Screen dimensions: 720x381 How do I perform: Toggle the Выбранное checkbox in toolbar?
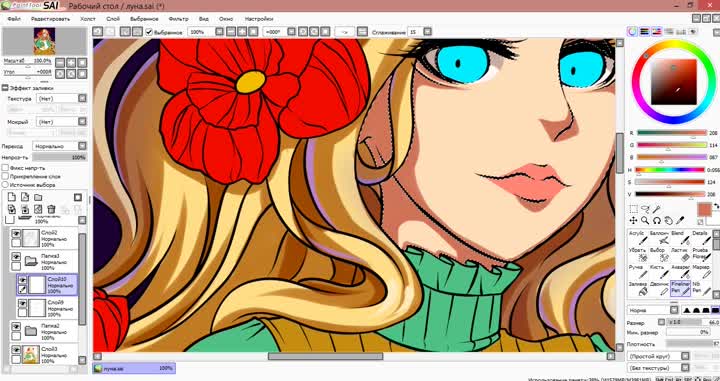coord(149,32)
